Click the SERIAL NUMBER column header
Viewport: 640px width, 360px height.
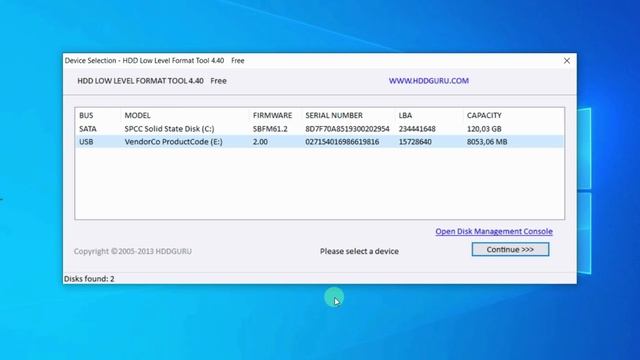[334, 116]
